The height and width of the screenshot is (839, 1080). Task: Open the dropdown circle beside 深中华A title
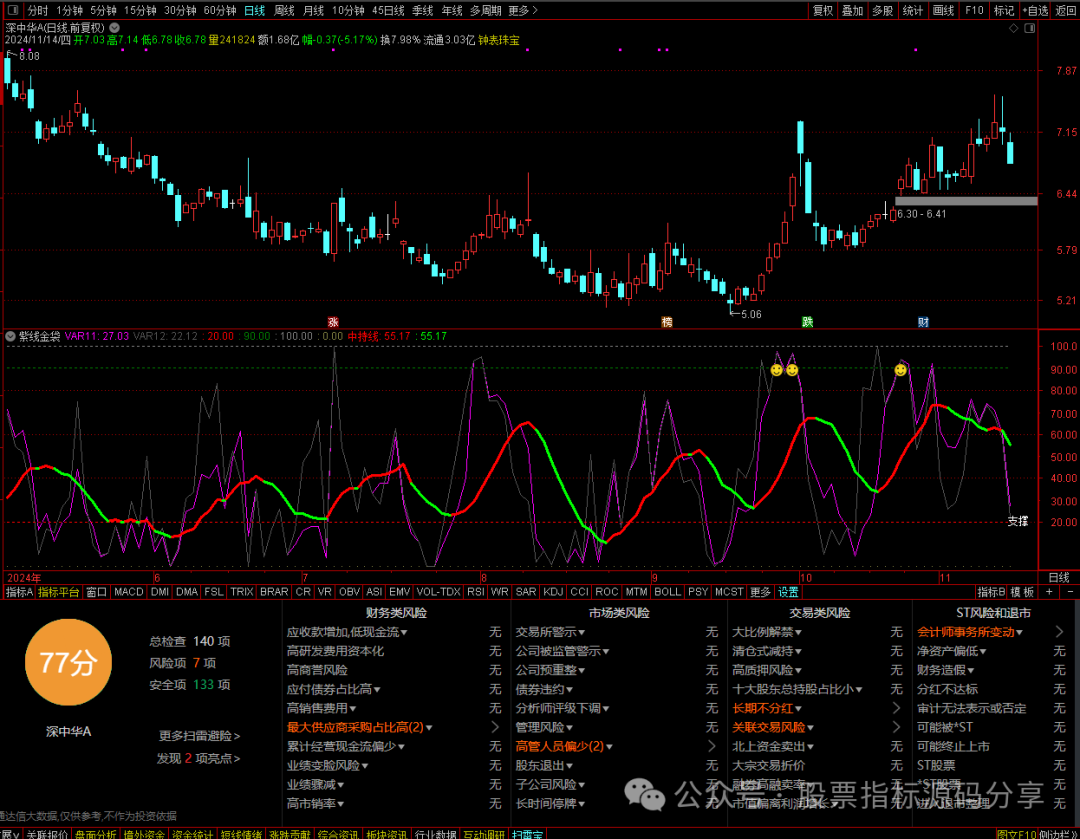[114, 28]
